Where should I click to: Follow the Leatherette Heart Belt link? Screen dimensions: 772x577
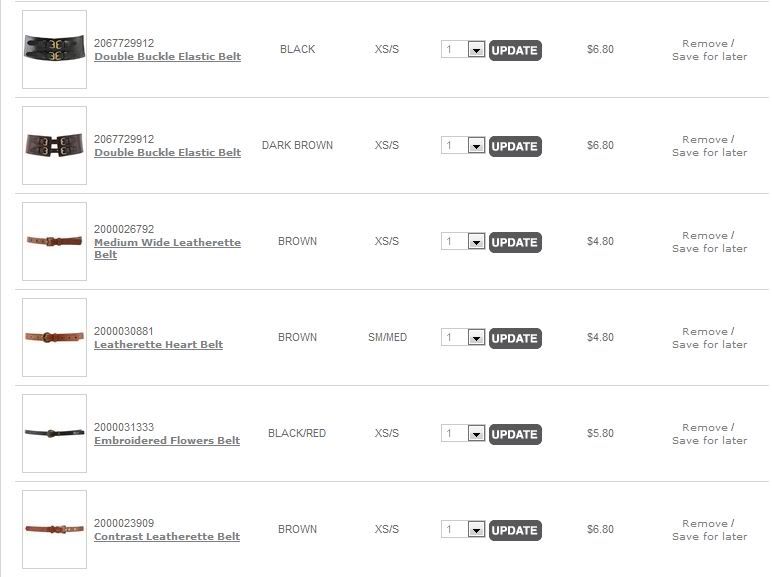[x=158, y=345]
